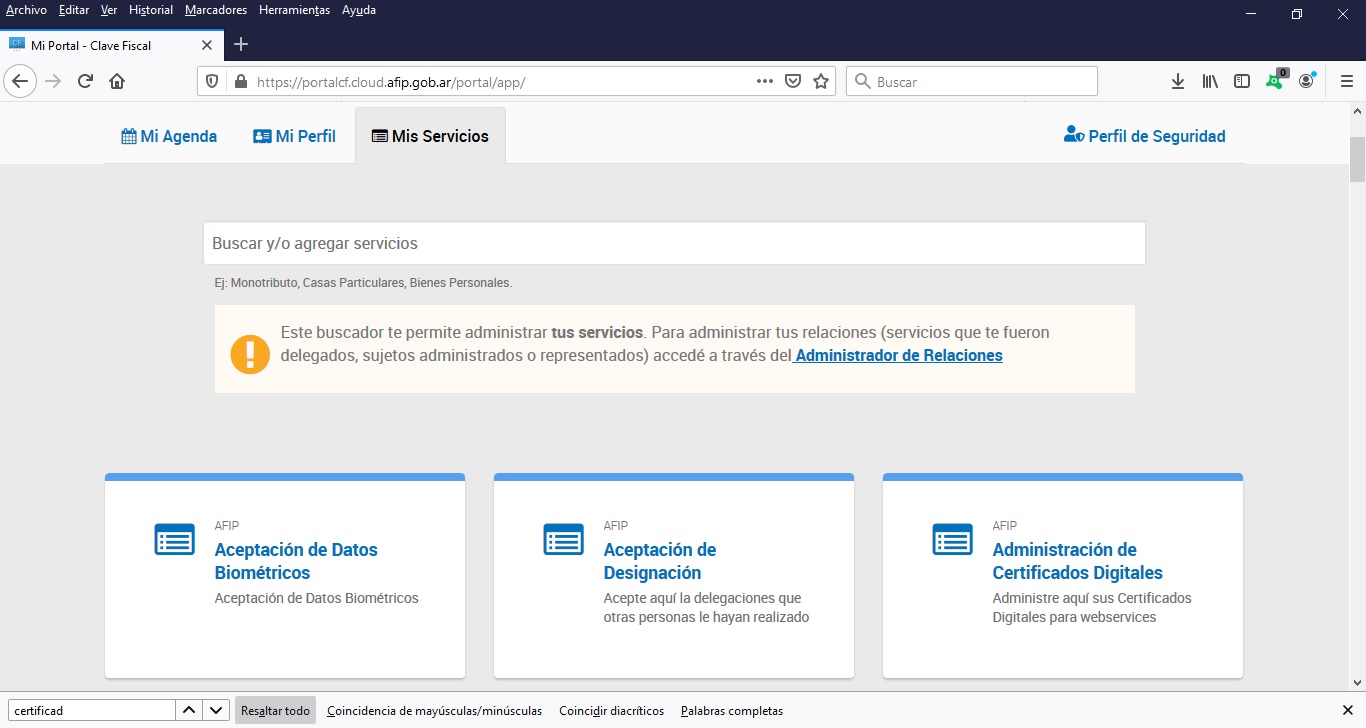Click the Aceptación de Designación card icon

[x=563, y=539]
